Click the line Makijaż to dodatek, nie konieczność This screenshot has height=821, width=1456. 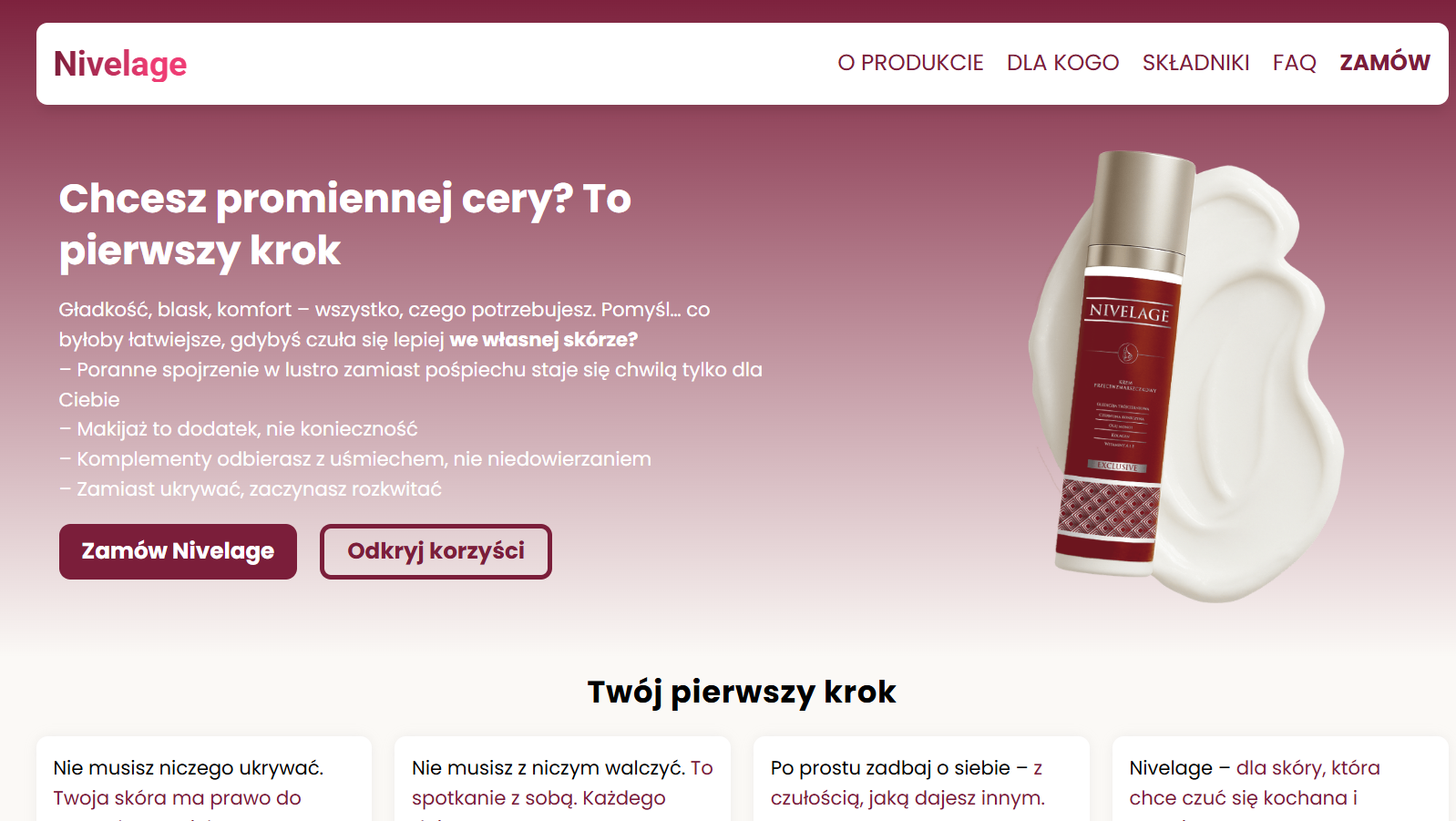(x=239, y=429)
